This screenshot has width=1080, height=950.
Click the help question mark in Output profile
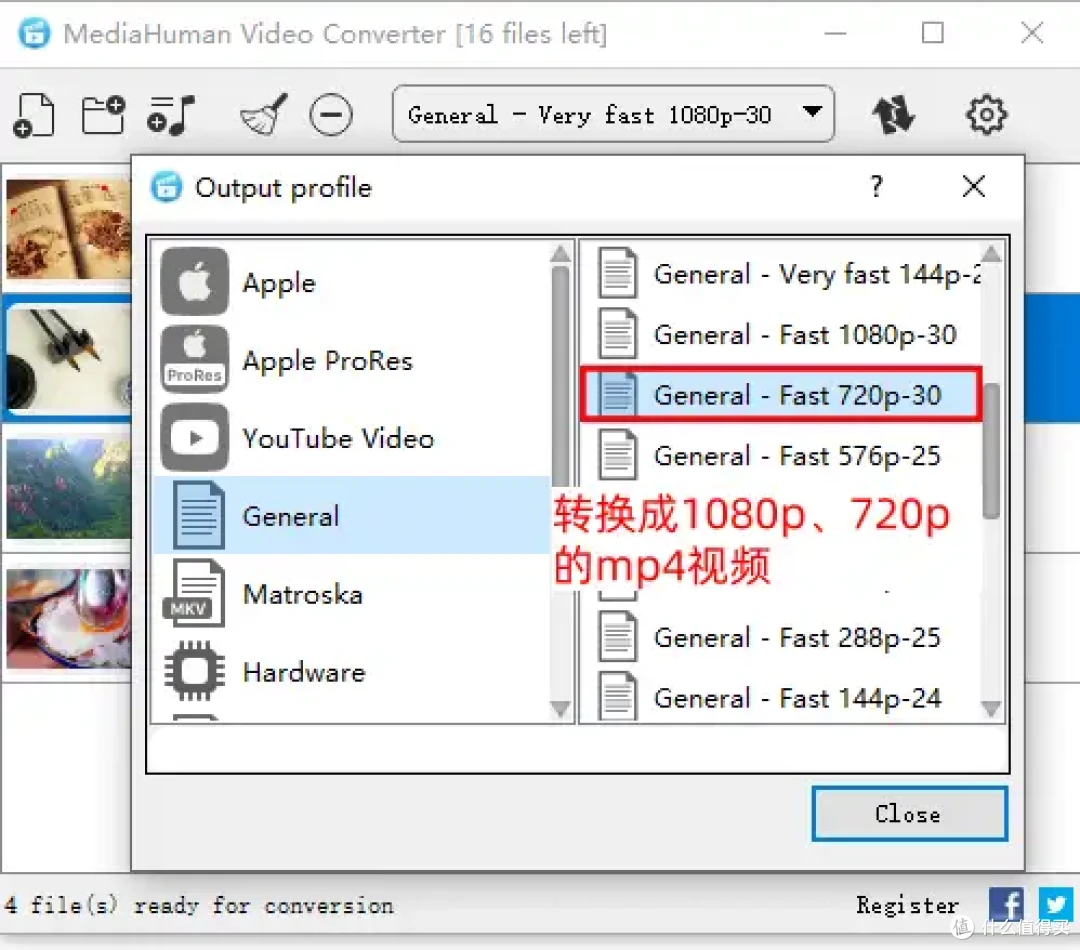876,186
